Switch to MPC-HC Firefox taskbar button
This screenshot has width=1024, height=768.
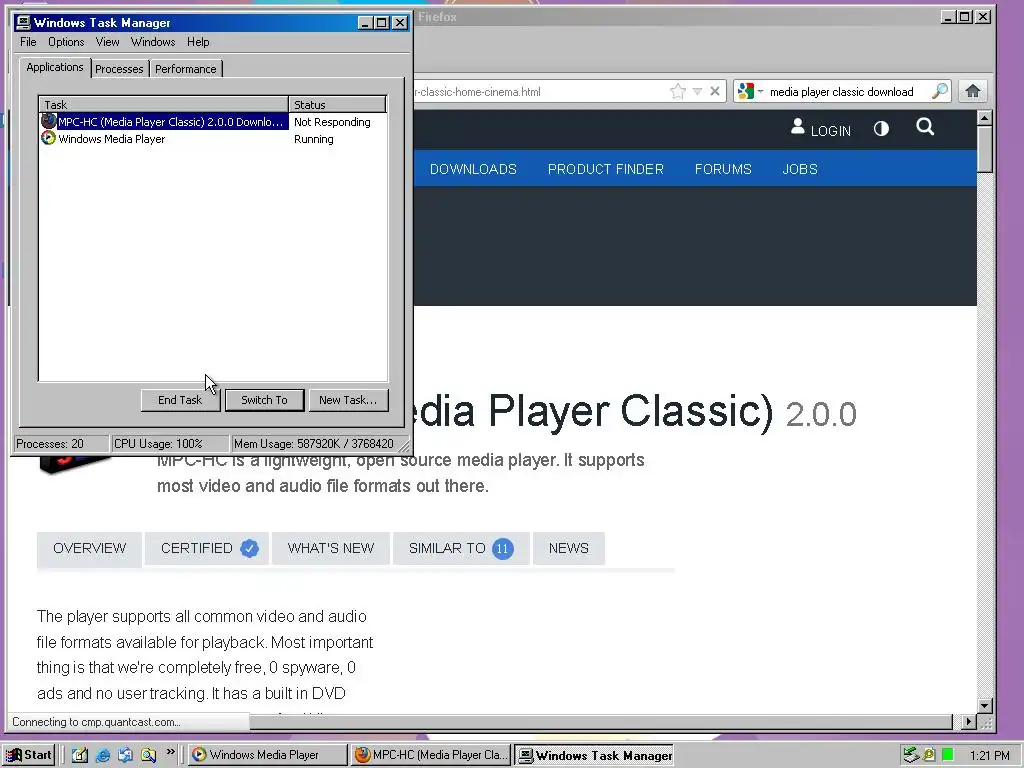(x=431, y=755)
